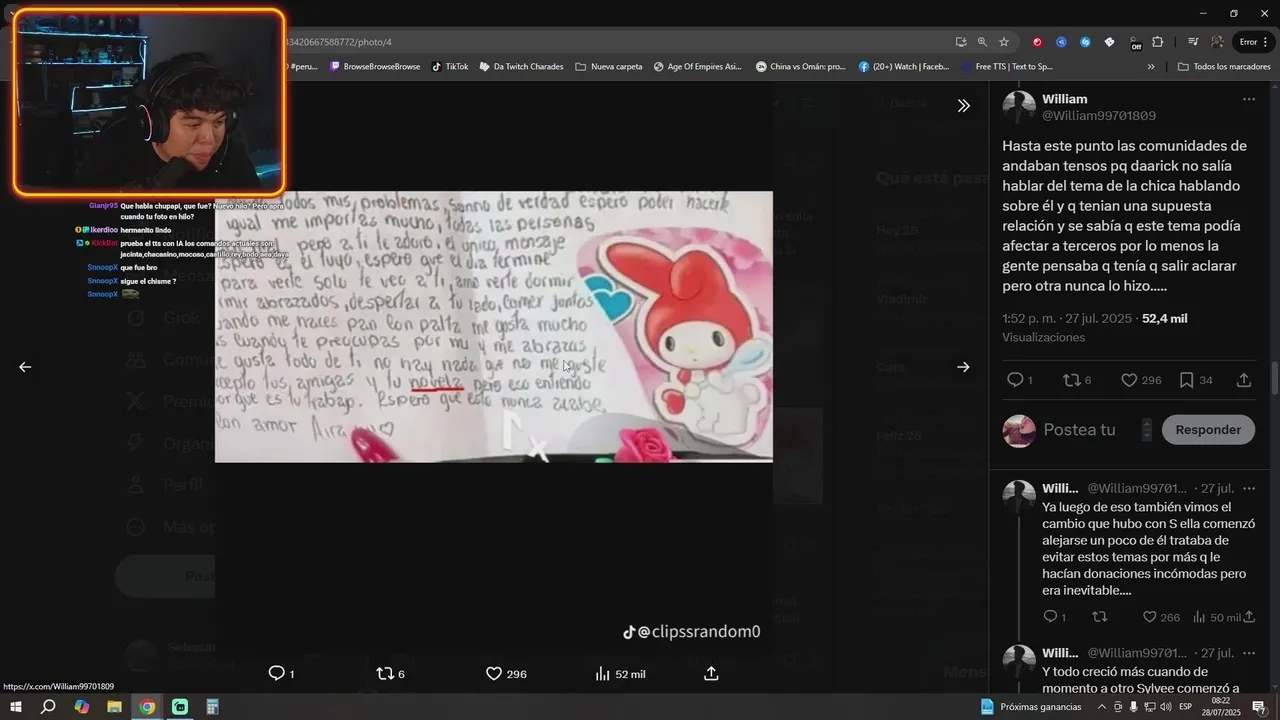Open more options on 'Y todo creció' reply

[x=1248, y=653]
